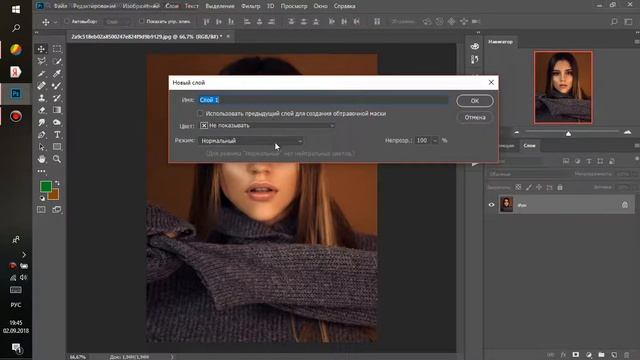Select the Eraser tool
The width and height of the screenshot is (640, 360).
click(x=41, y=110)
